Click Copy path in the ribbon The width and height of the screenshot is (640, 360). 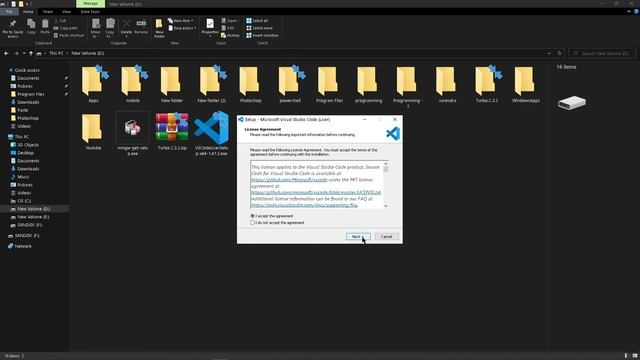tap(65, 28)
